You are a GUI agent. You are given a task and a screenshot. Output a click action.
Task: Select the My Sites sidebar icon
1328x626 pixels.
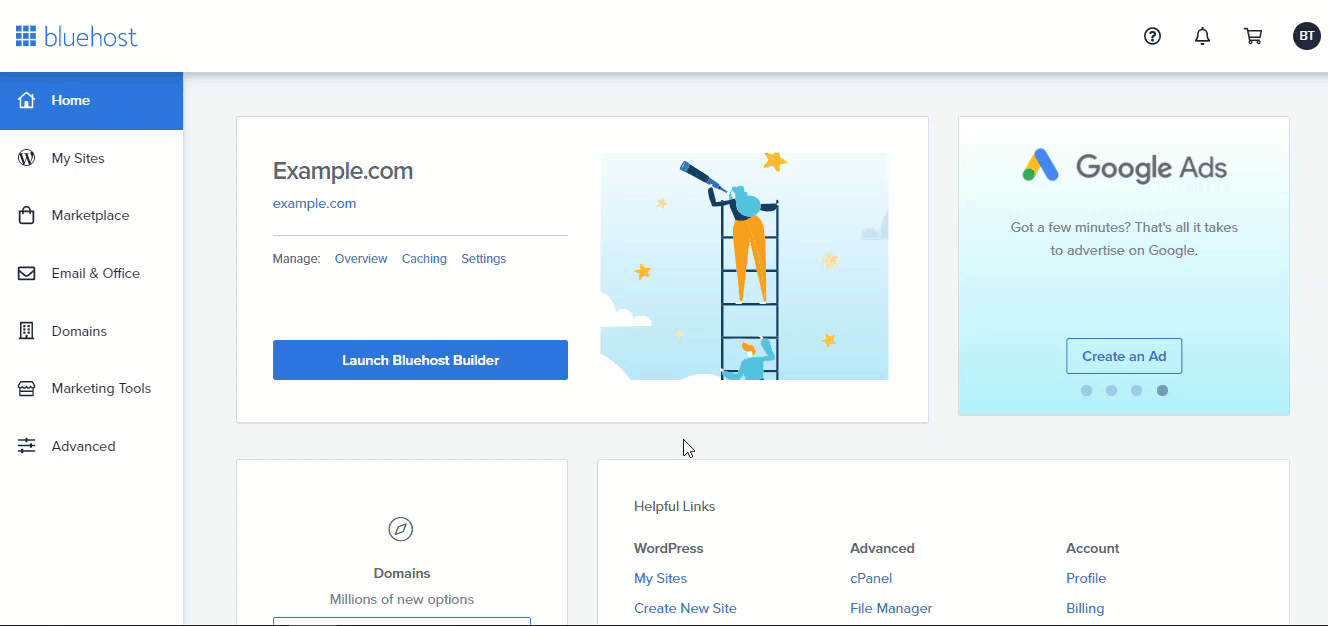pyautogui.click(x=26, y=157)
